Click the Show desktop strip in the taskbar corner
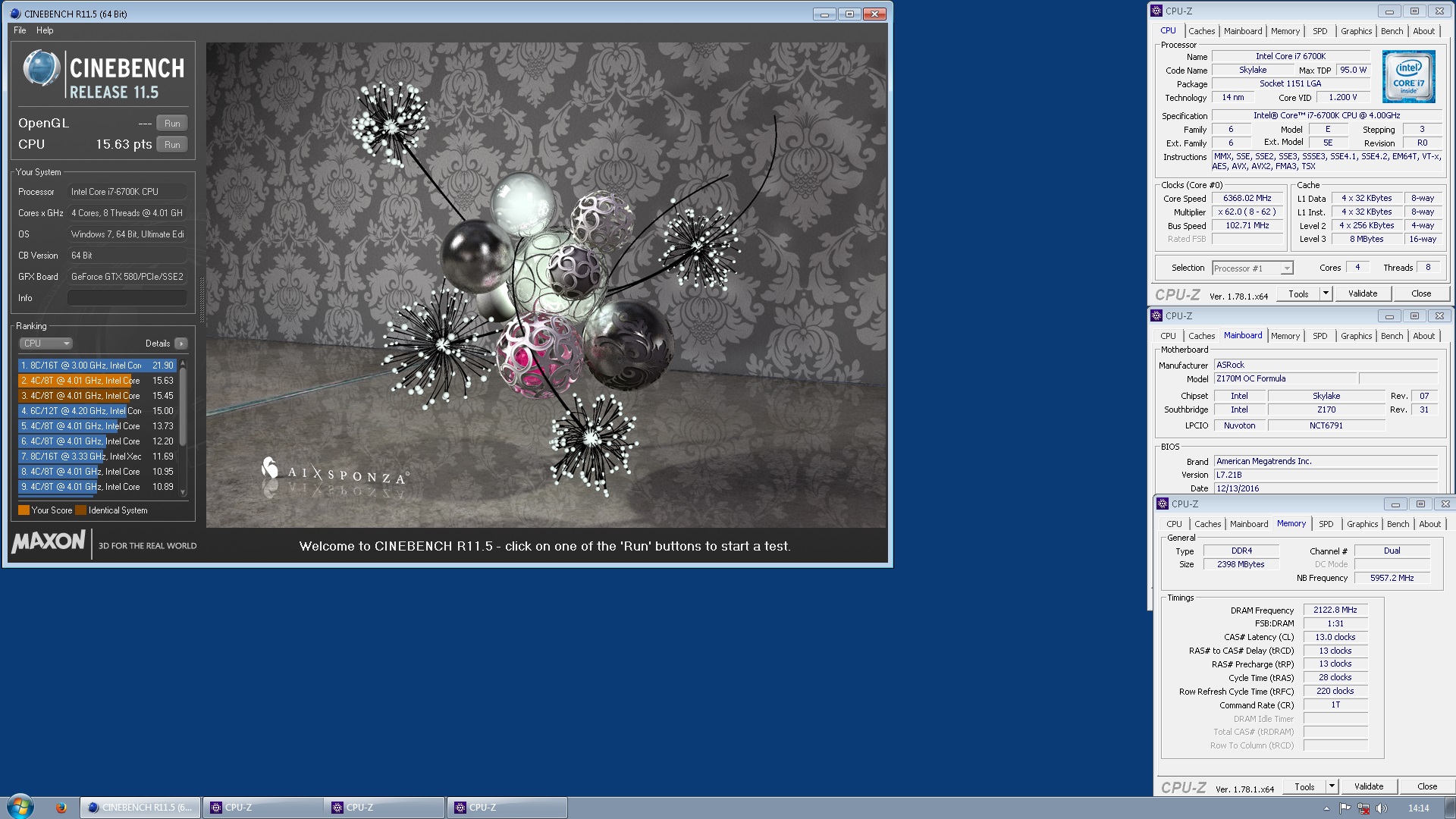Viewport: 1456px width, 819px height. [x=1450, y=808]
